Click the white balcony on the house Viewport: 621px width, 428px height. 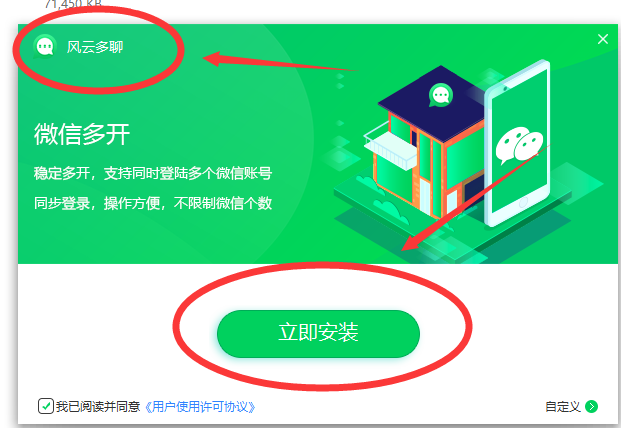(x=390, y=146)
